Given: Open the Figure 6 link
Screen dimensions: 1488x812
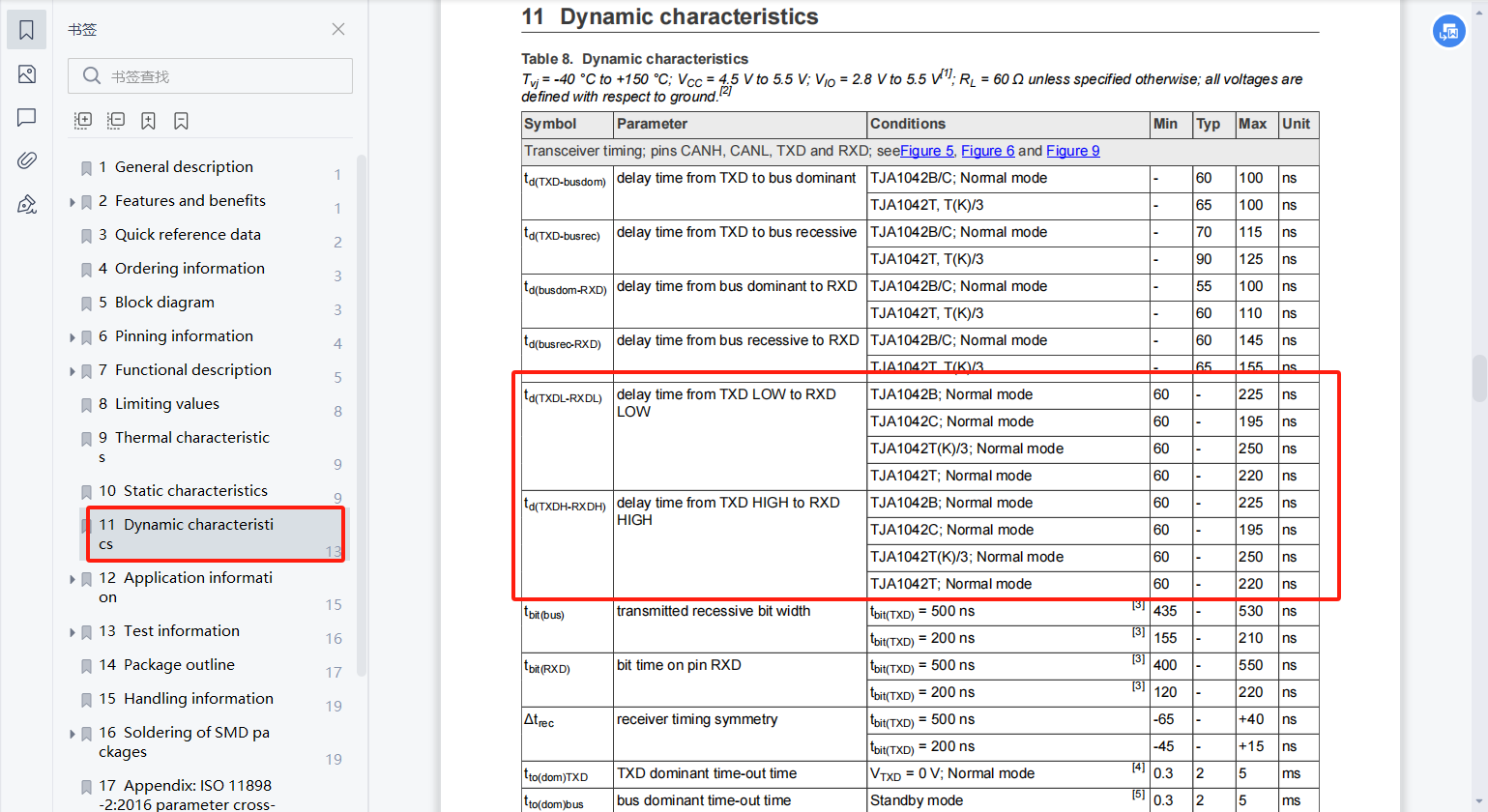Looking at the screenshot, I should click(987, 151).
